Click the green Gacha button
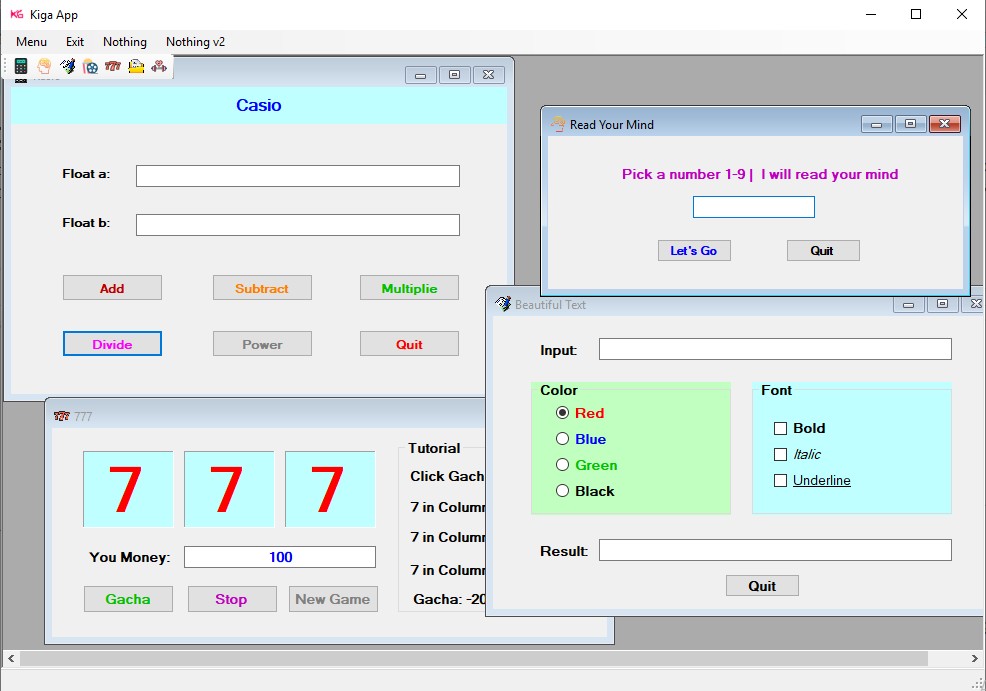 (x=128, y=599)
